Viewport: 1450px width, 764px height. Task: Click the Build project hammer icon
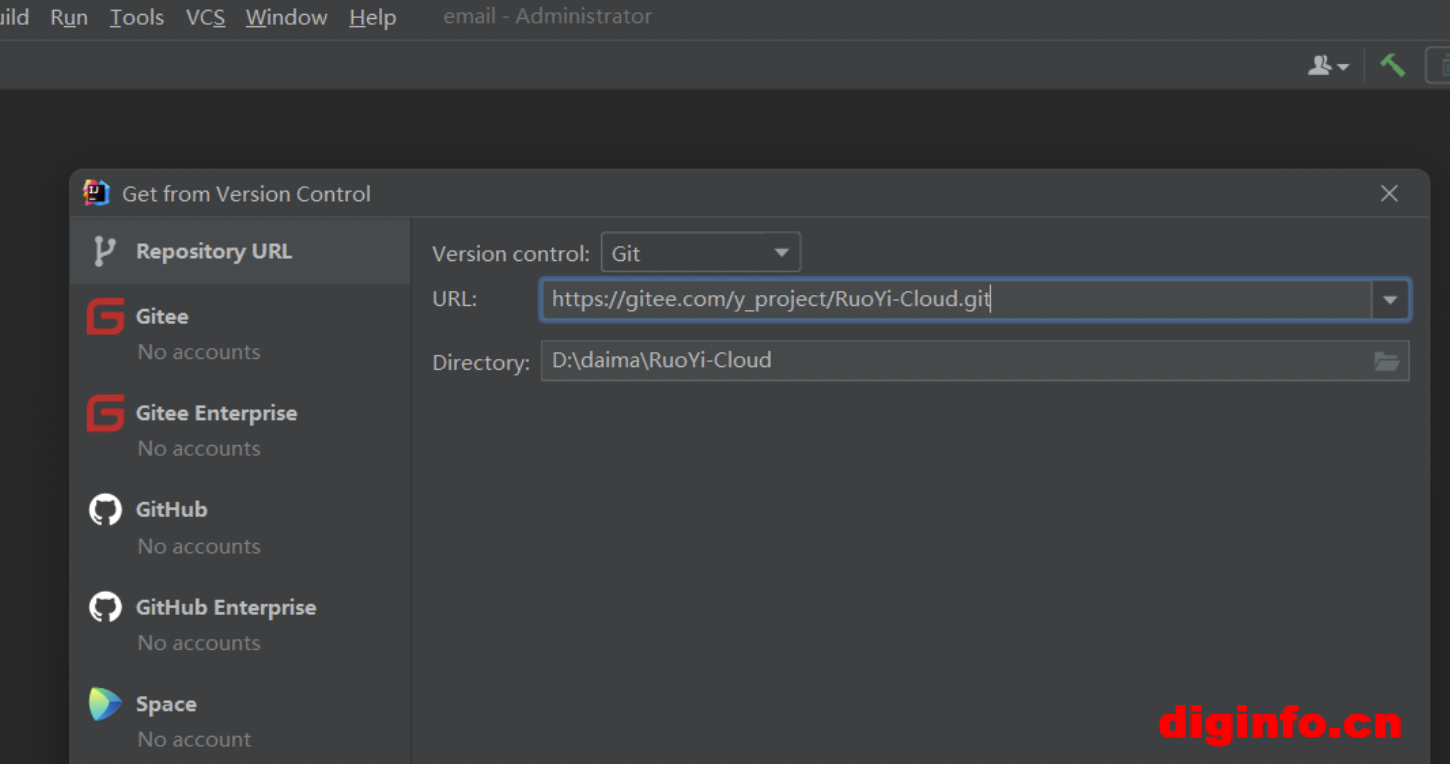pyautogui.click(x=1392, y=65)
